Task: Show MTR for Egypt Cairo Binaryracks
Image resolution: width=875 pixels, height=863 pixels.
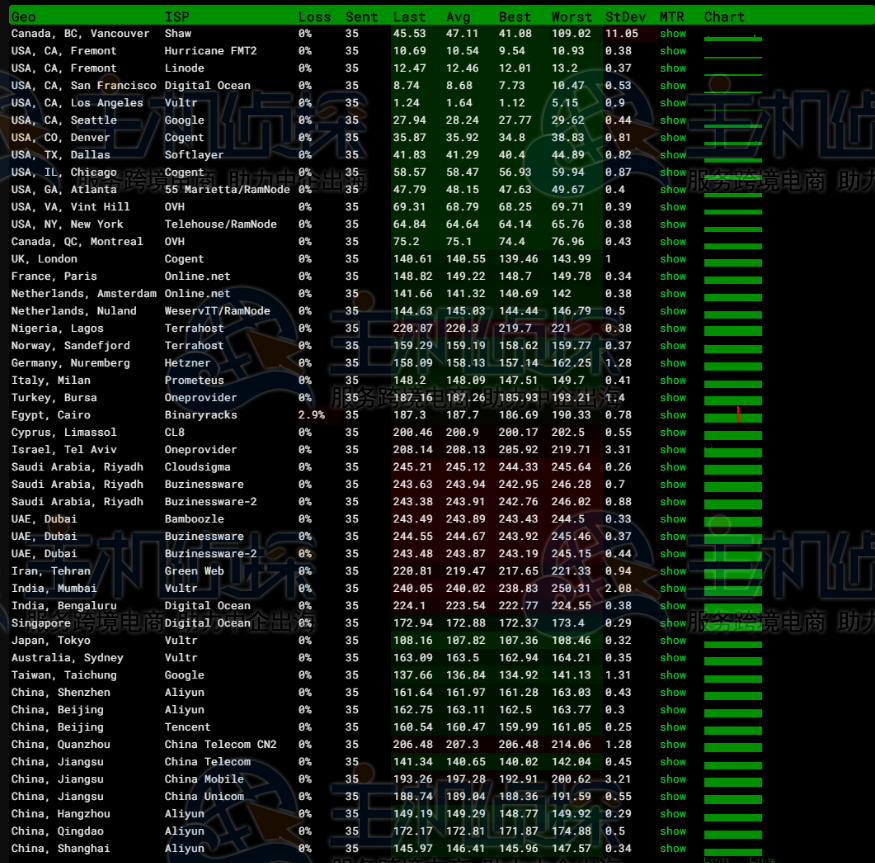Action: pyautogui.click(x=672, y=415)
